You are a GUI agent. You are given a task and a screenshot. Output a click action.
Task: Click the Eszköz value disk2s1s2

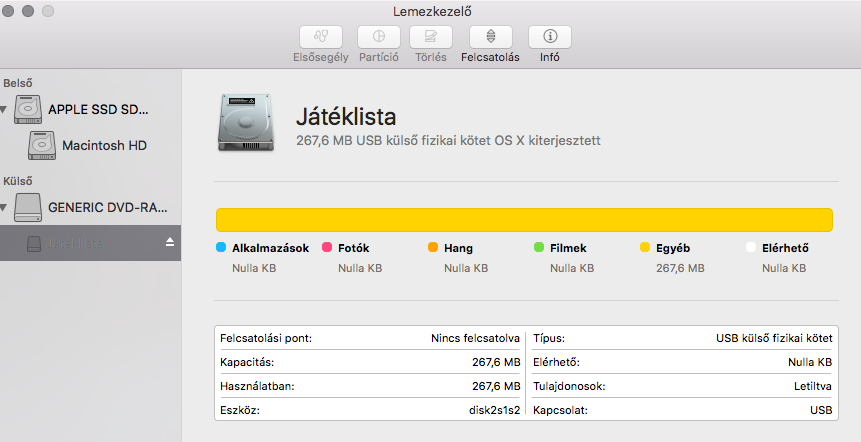pos(492,410)
